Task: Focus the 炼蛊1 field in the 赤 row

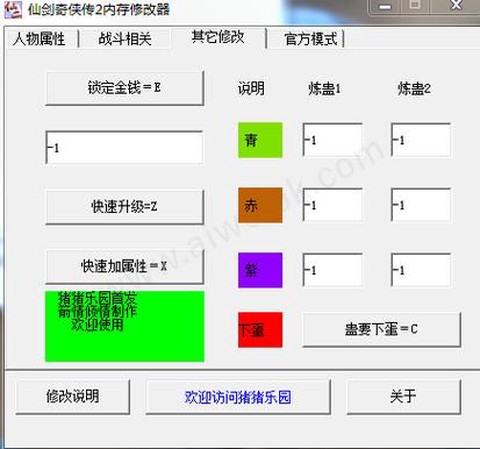Action: 333,205
